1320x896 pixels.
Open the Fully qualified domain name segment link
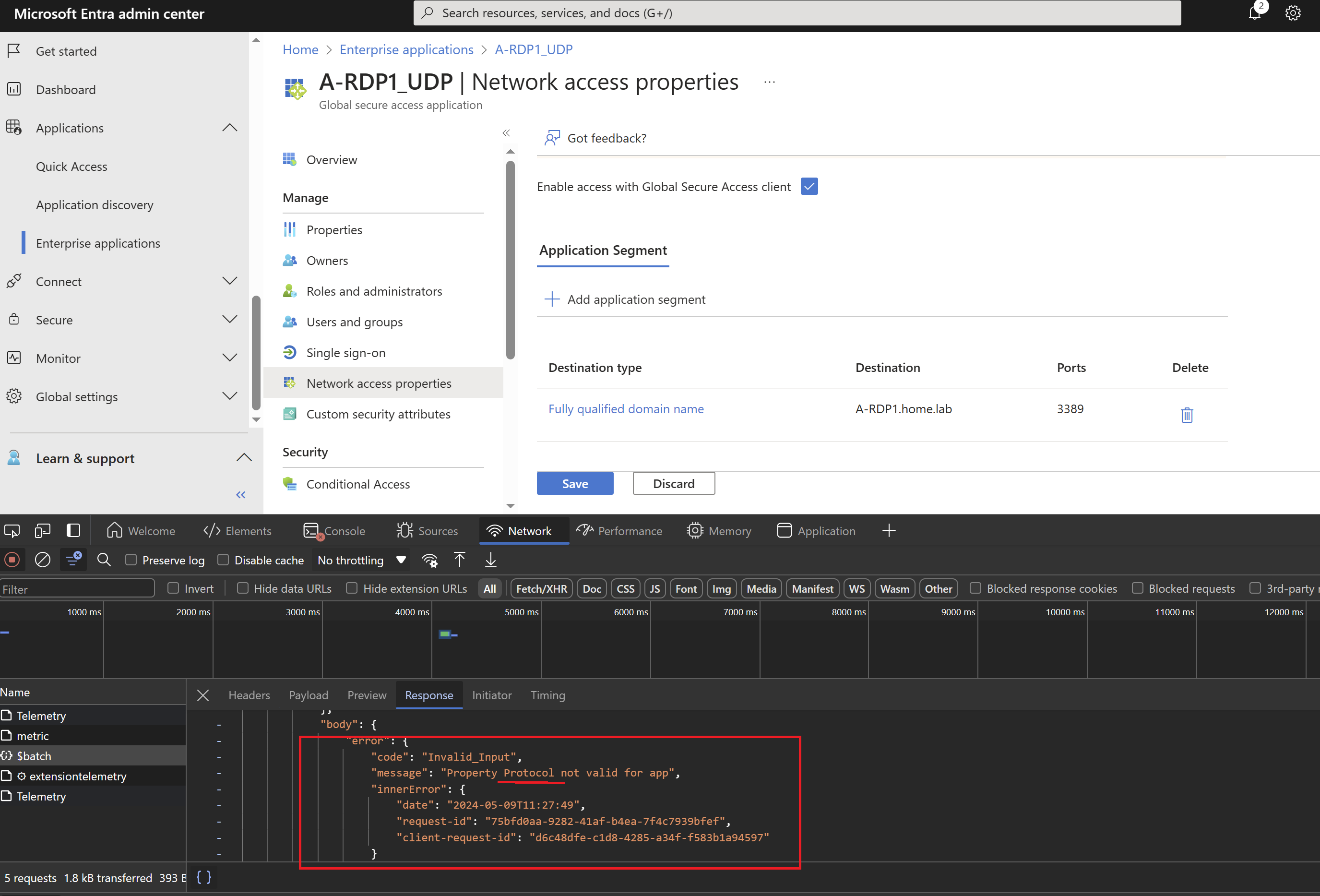tap(626, 409)
